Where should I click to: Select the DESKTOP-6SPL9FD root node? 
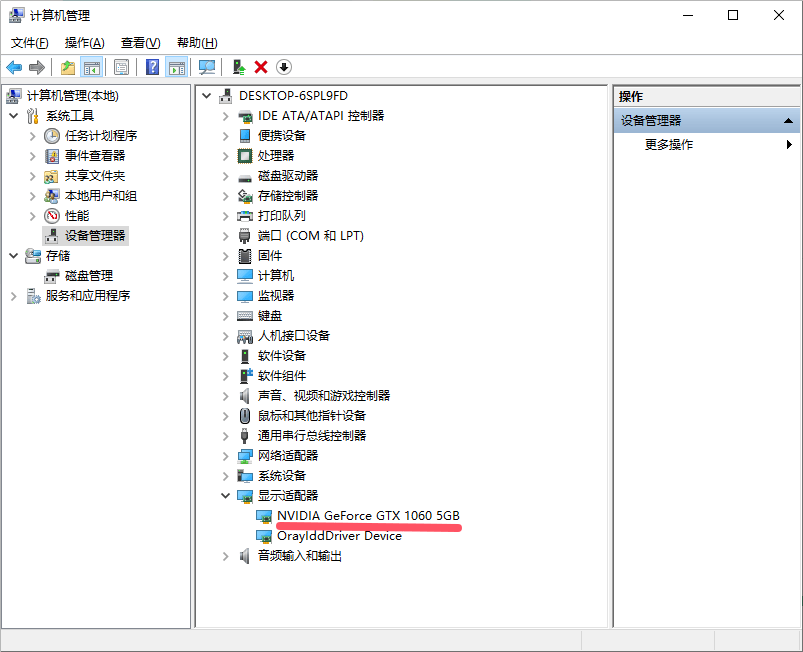294,95
